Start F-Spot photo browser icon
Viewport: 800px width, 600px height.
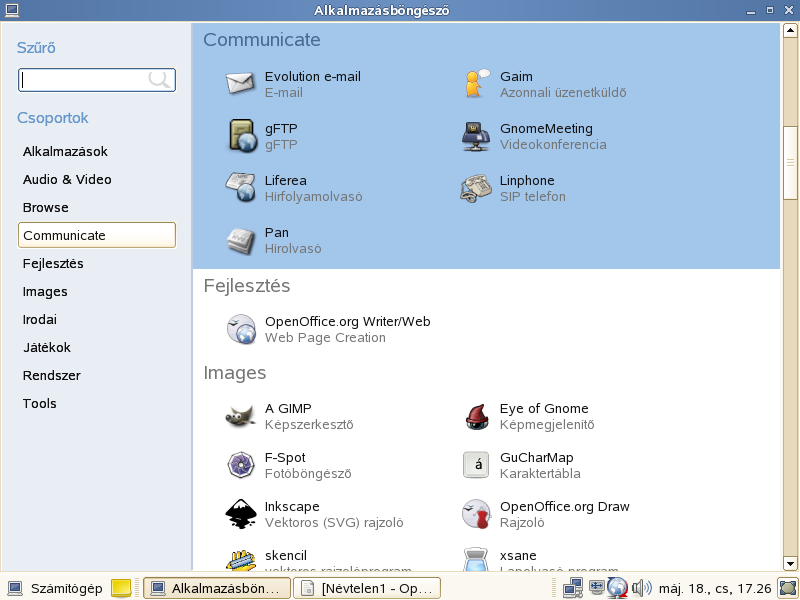click(241, 465)
